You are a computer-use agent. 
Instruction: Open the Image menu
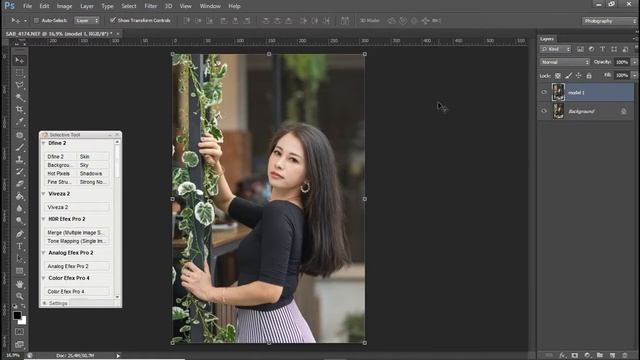click(x=64, y=6)
